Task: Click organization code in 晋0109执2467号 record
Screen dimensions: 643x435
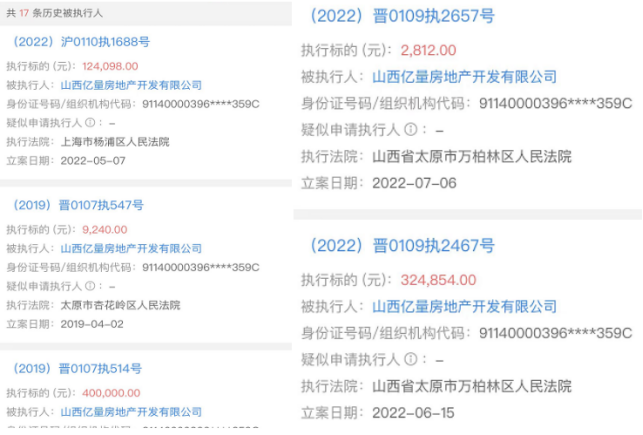Action: pos(556,333)
